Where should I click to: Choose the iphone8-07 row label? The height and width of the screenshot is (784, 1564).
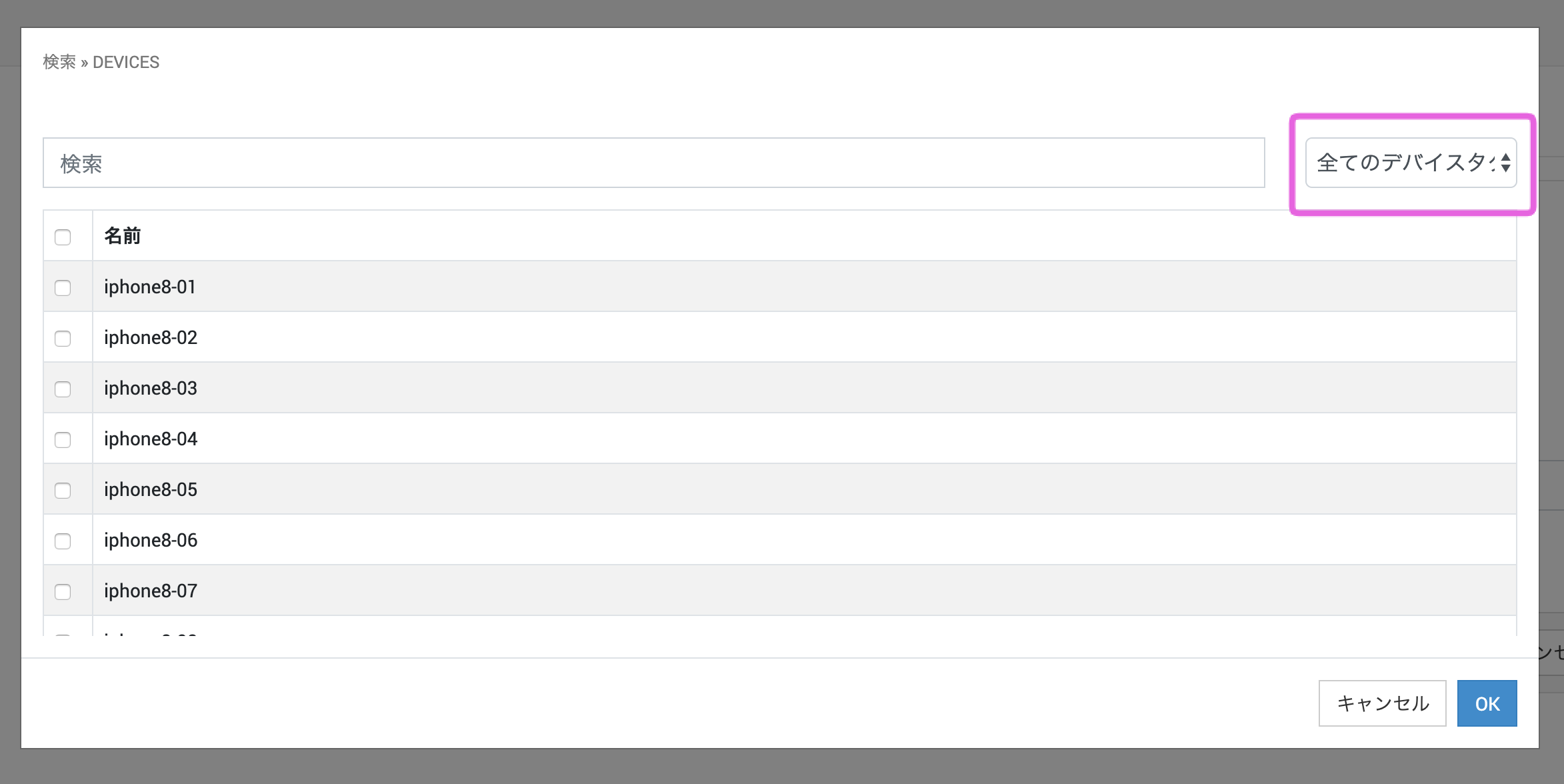(151, 591)
